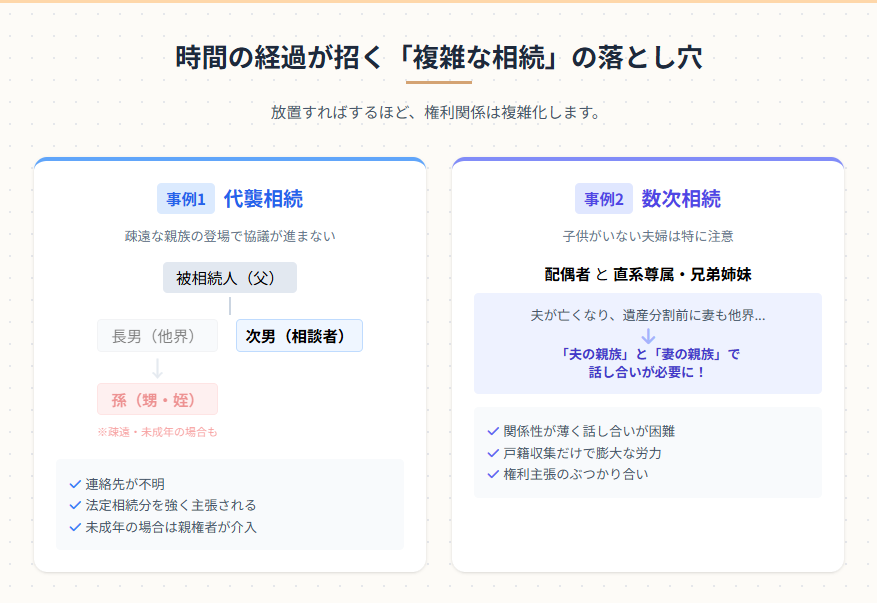Click the greyed 長男（他界） box
Image resolution: width=877 pixels, height=603 pixels.
click(157, 336)
